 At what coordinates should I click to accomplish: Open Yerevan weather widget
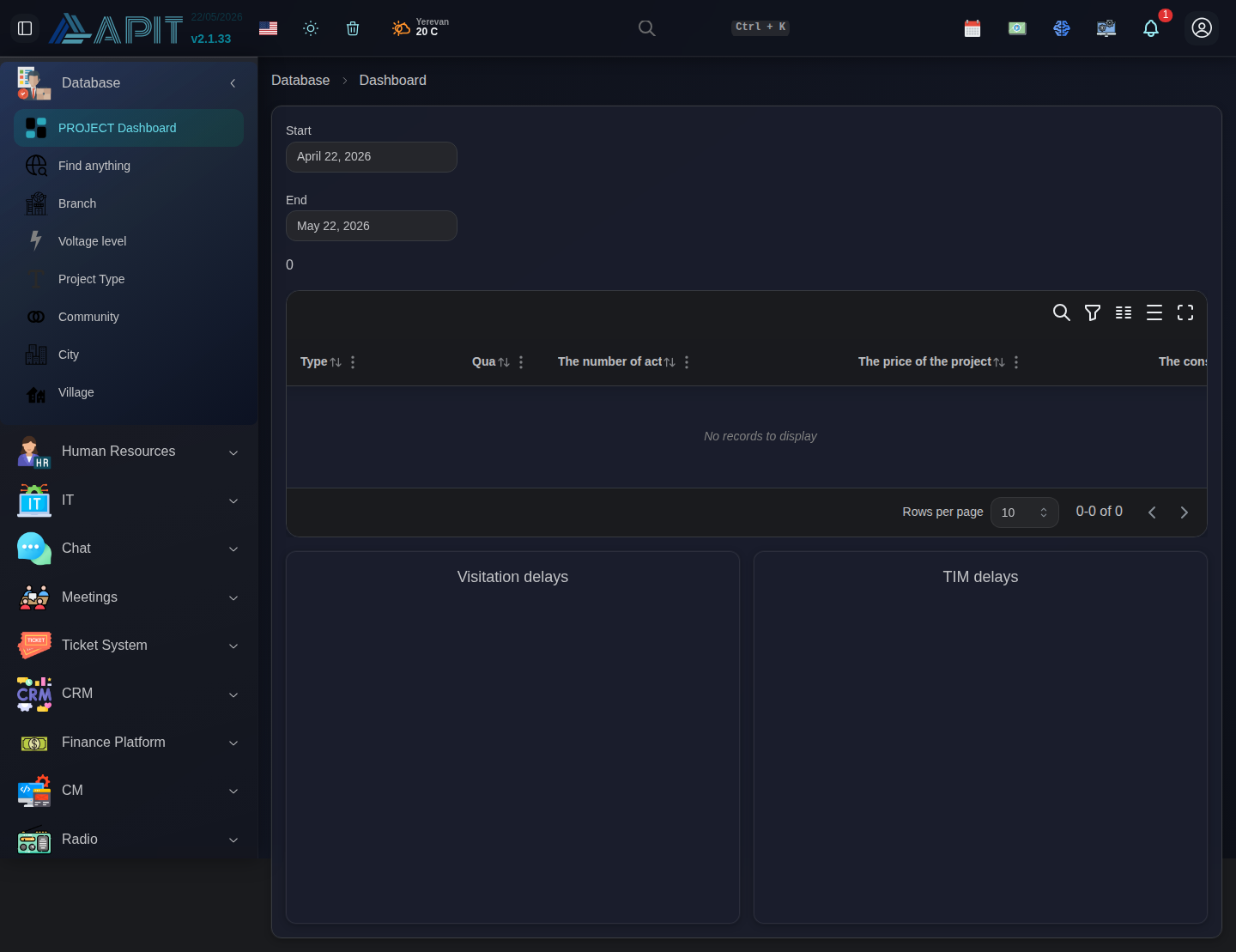420,27
